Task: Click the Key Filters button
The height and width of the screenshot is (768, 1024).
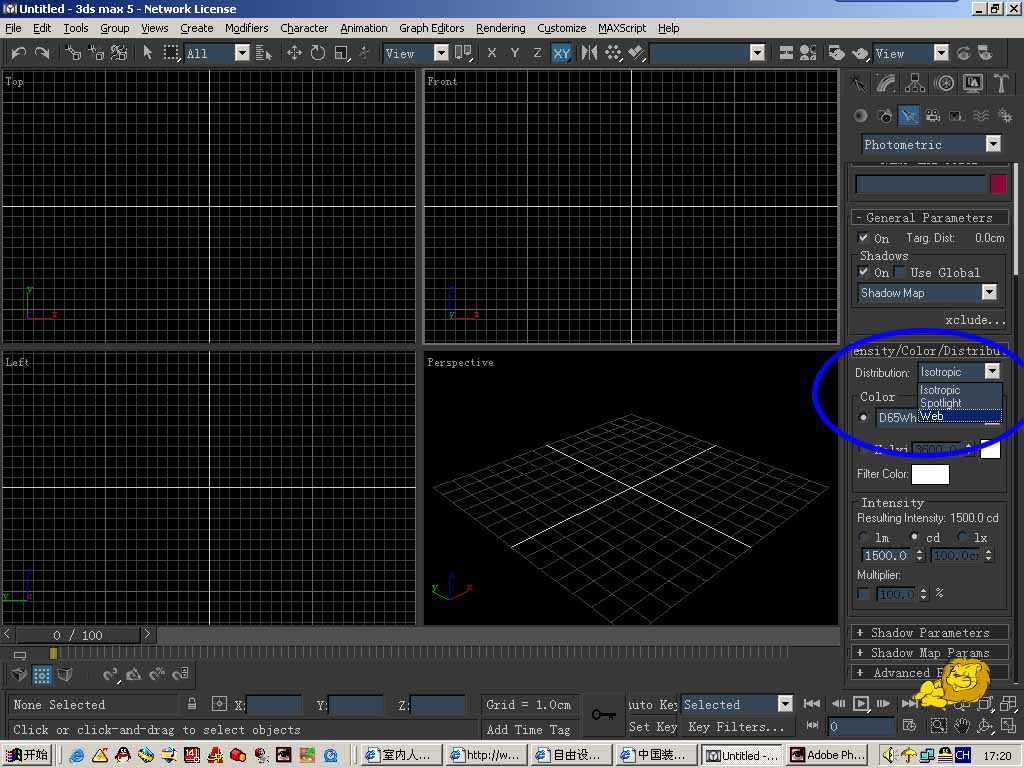Action: [736, 727]
